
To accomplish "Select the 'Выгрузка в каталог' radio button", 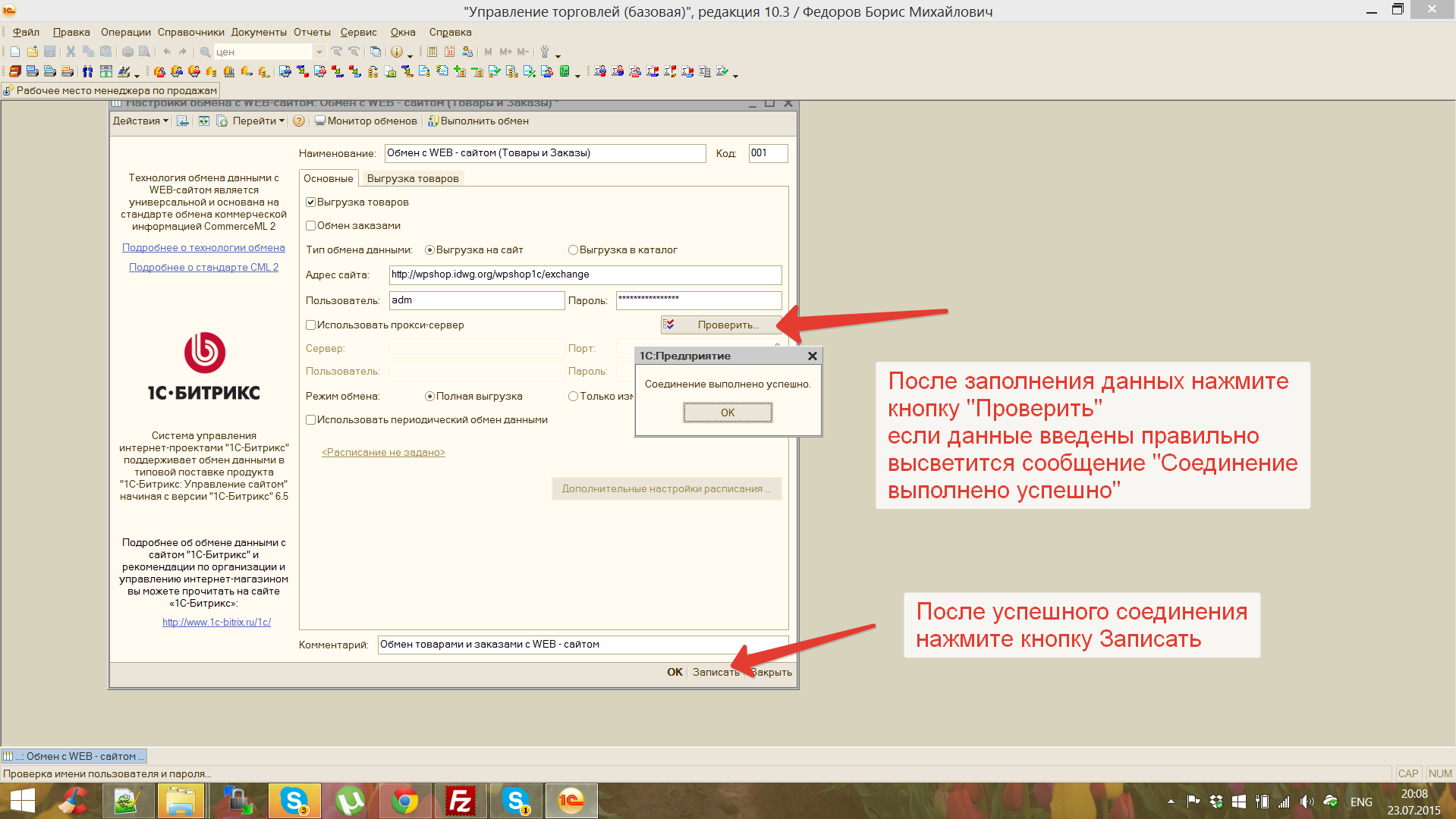I will 573,249.
